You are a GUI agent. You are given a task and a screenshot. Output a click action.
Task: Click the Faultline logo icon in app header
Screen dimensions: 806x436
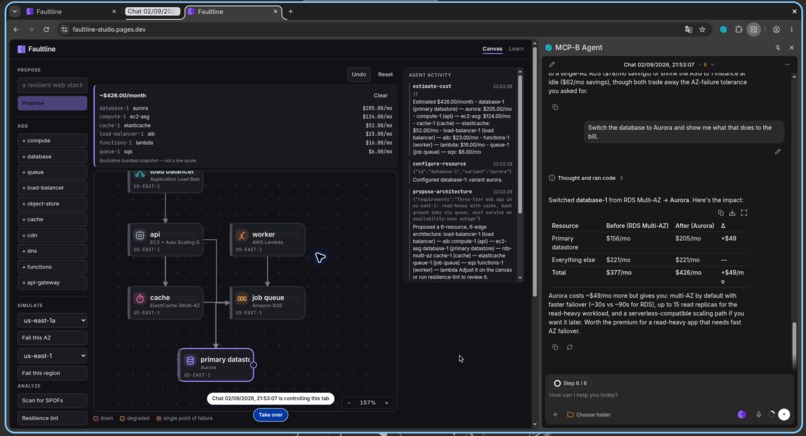21,49
